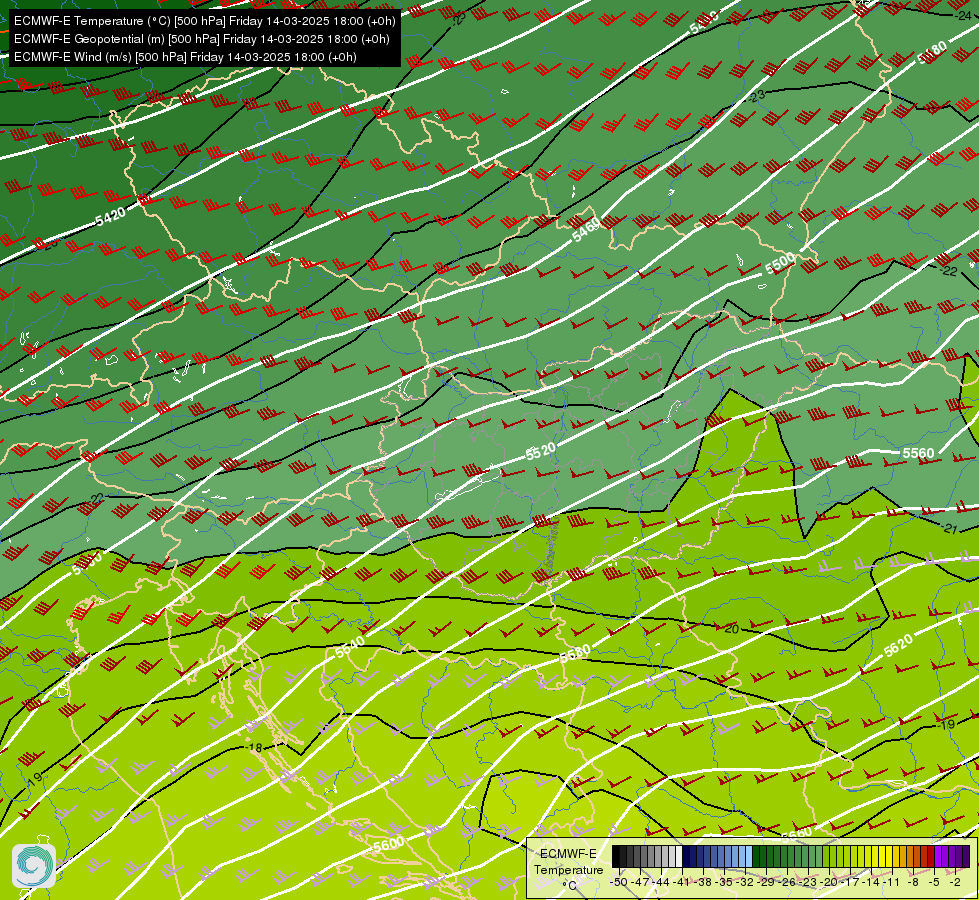Click the -38 tick in the colour scale

(703, 882)
